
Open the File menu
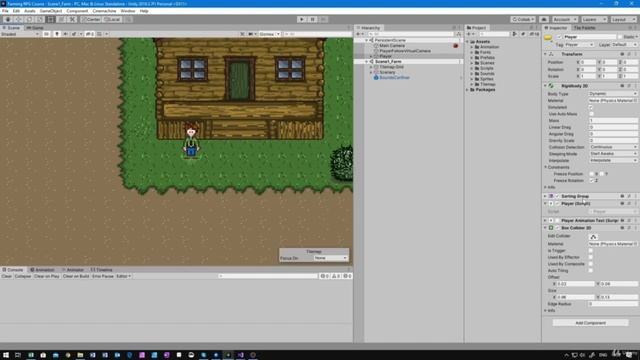5,11
